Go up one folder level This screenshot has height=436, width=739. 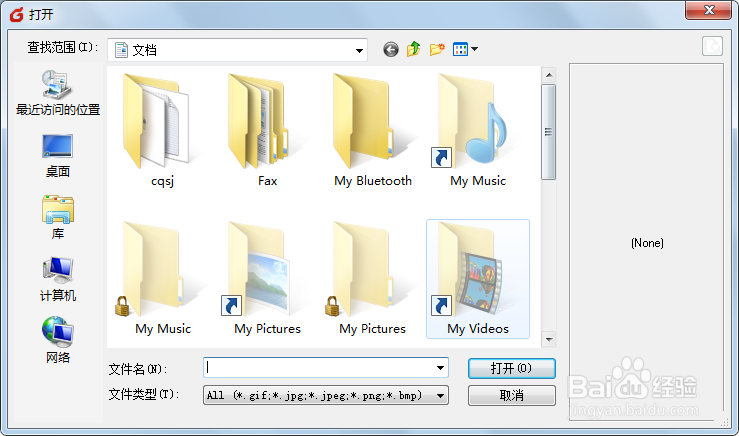(413, 49)
